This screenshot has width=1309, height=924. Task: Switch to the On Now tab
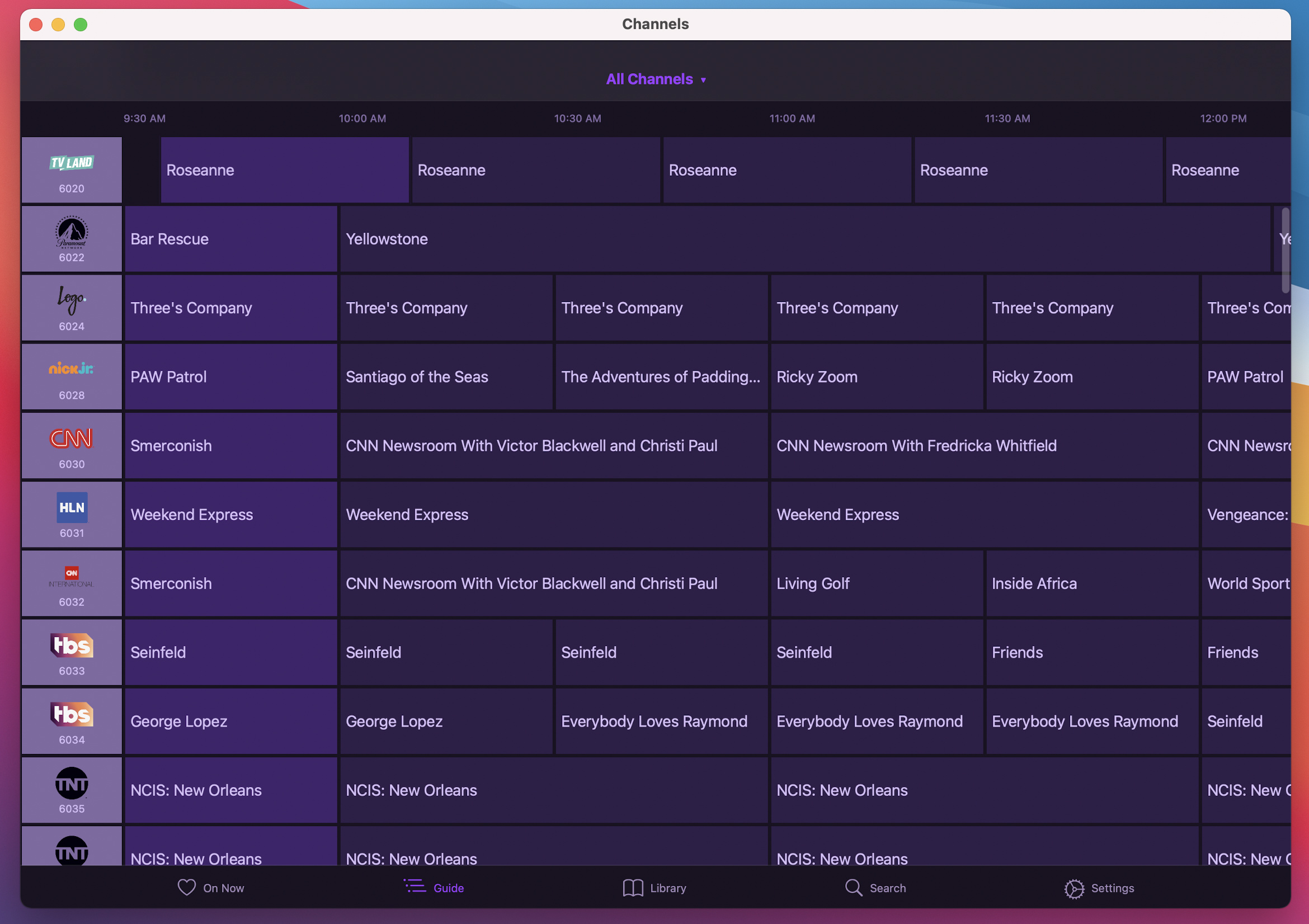tap(211, 888)
